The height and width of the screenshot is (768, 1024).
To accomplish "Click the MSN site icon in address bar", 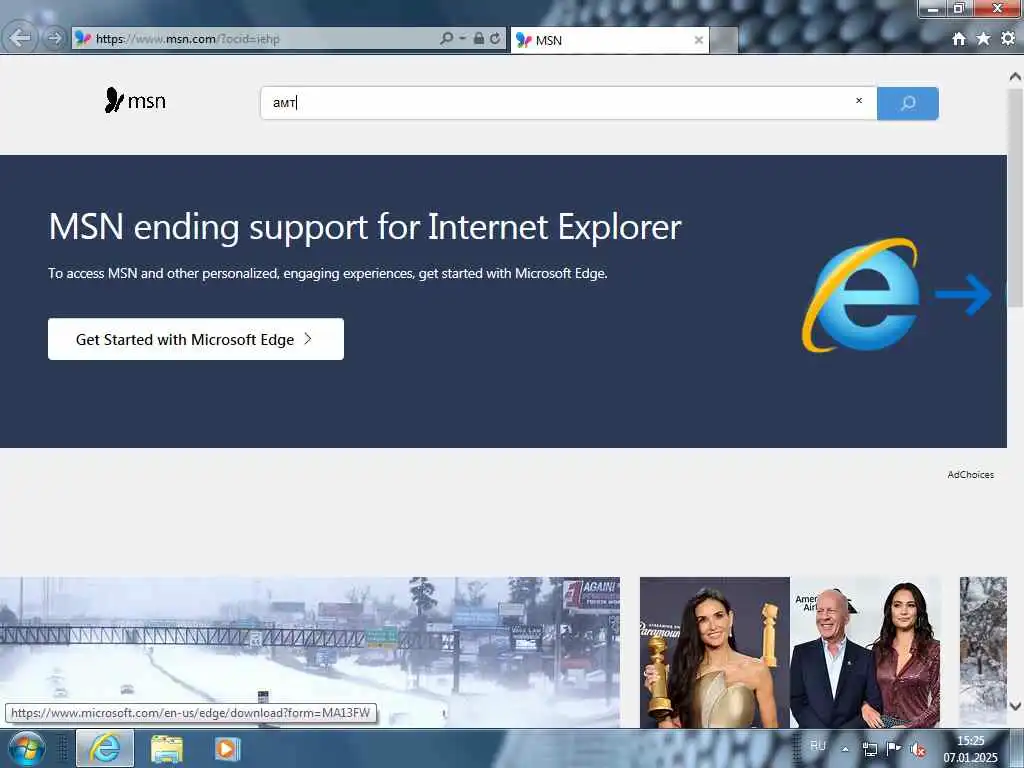I will (82, 39).
